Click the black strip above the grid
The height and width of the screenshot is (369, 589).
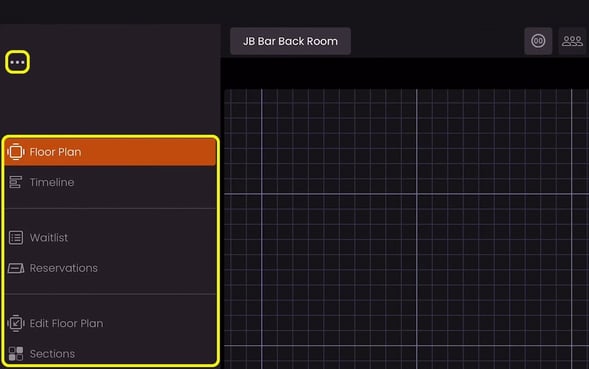[x=405, y=73]
